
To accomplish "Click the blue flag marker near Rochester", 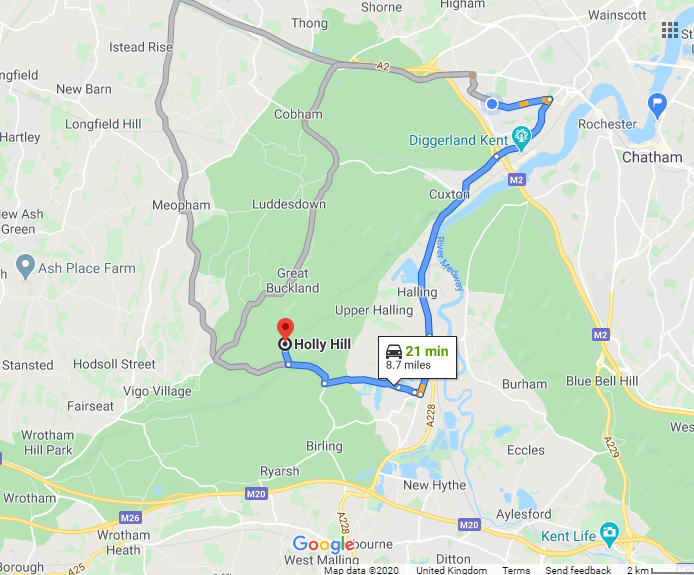I will click(657, 104).
